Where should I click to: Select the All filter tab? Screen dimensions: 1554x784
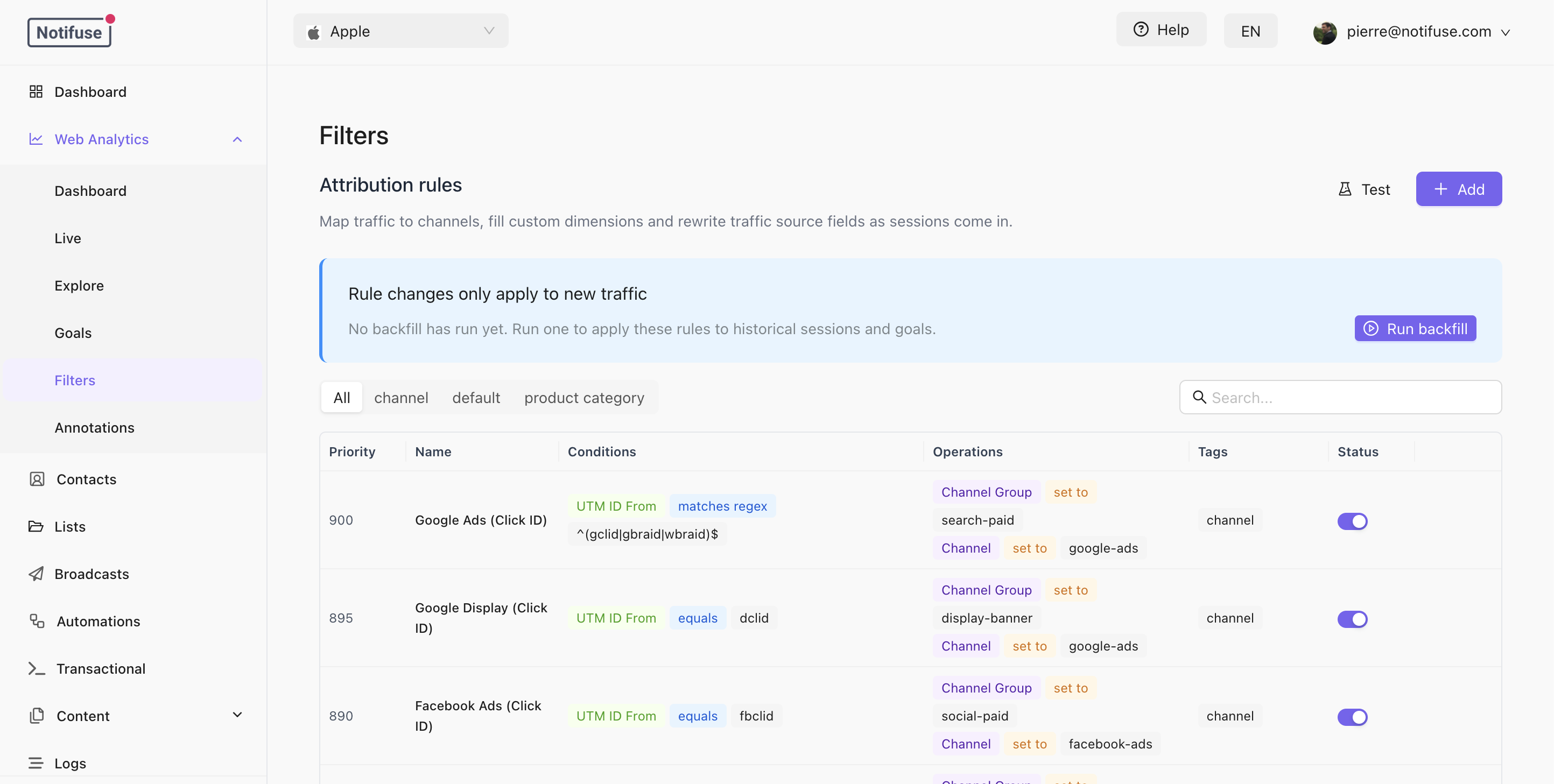[x=341, y=398]
